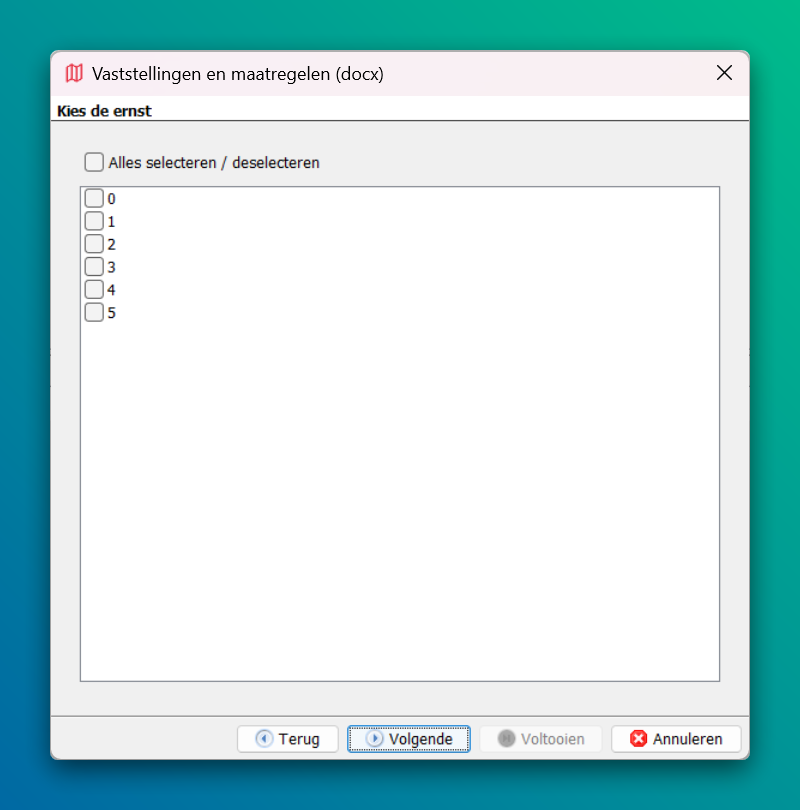Proceed with the Volgende button label
The image size is (800, 810).
pyautogui.click(x=420, y=739)
